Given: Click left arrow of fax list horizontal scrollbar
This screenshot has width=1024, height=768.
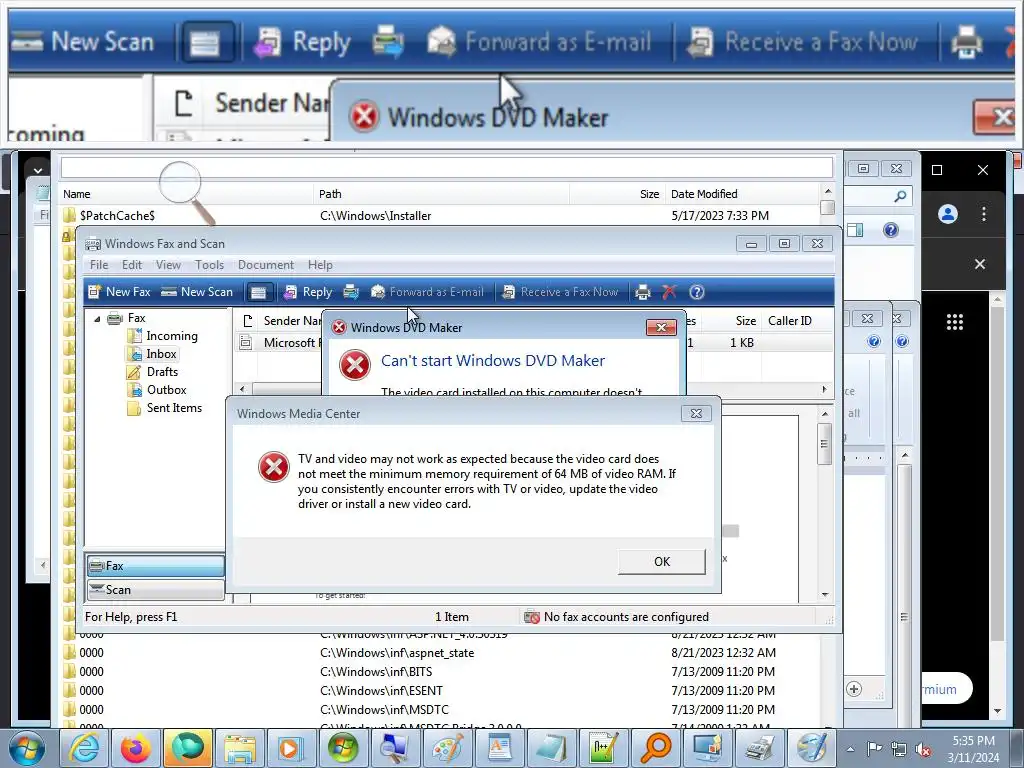Looking at the screenshot, I should click(x=242, y=389).
